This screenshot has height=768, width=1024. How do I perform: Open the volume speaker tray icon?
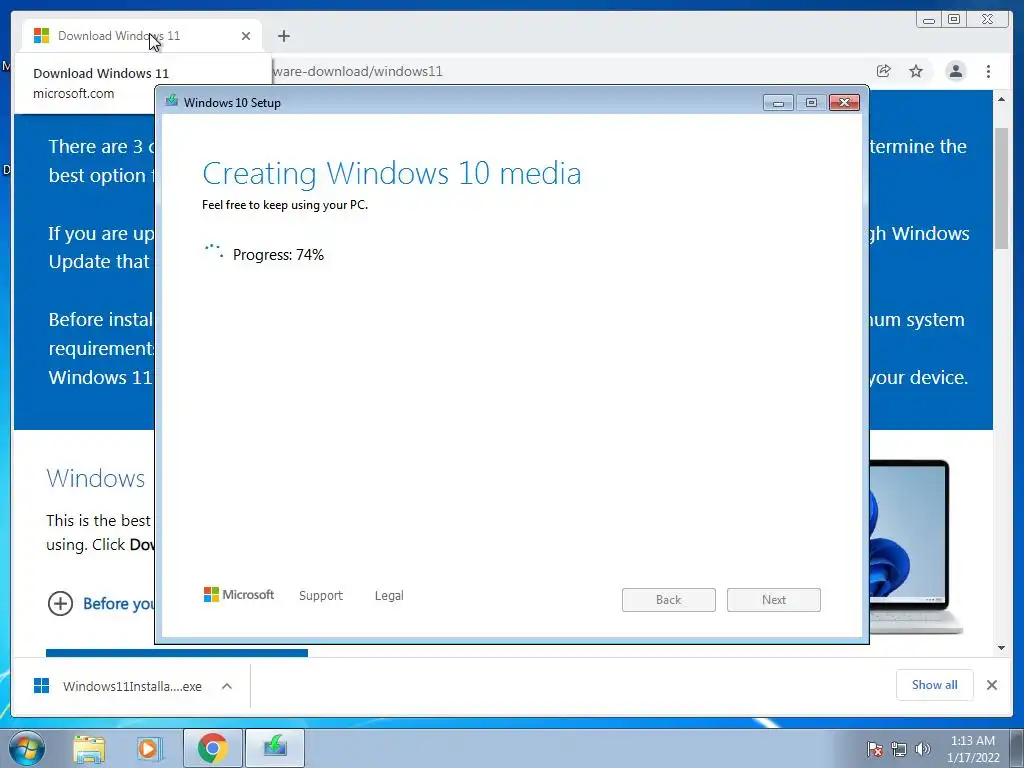point(923,749)
